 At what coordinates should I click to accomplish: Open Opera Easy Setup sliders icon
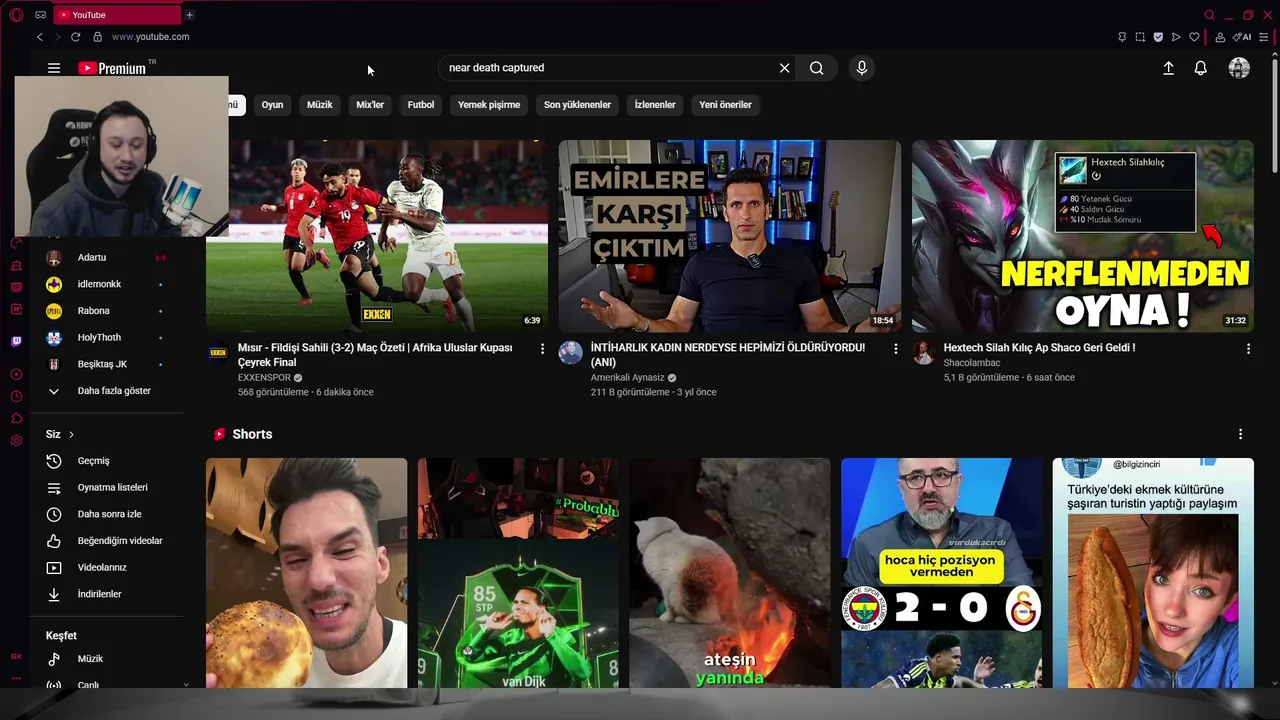point(1264,37)
